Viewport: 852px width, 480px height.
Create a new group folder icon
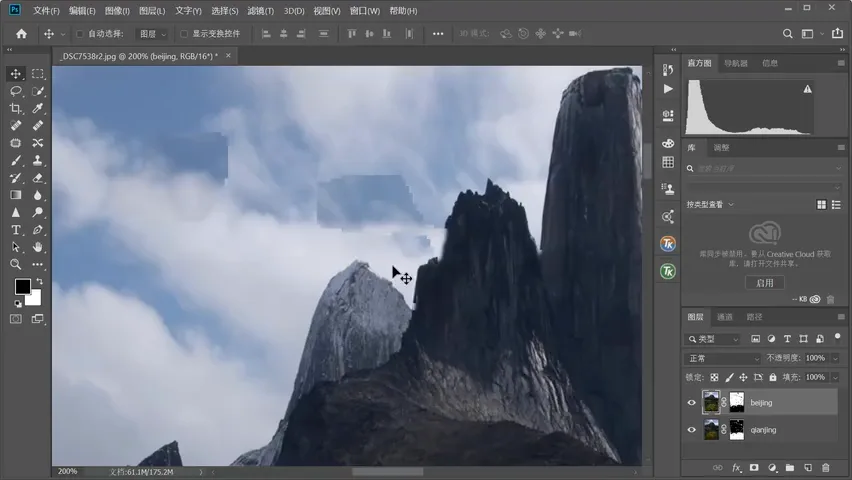click(790, 467)
